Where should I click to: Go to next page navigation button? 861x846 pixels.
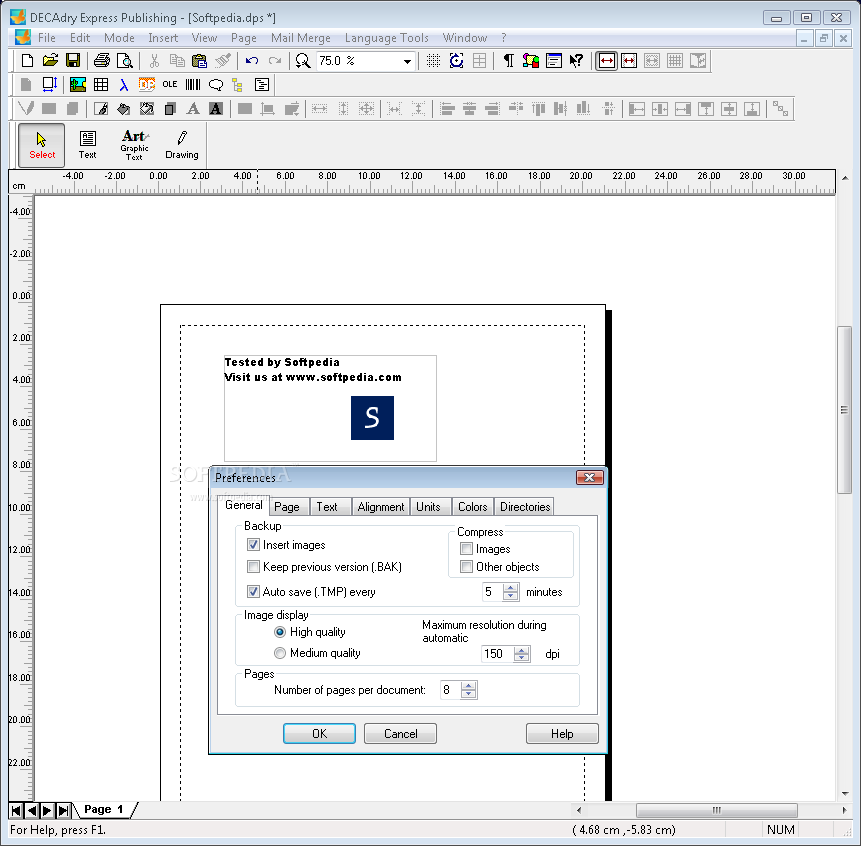coord(47,810)
